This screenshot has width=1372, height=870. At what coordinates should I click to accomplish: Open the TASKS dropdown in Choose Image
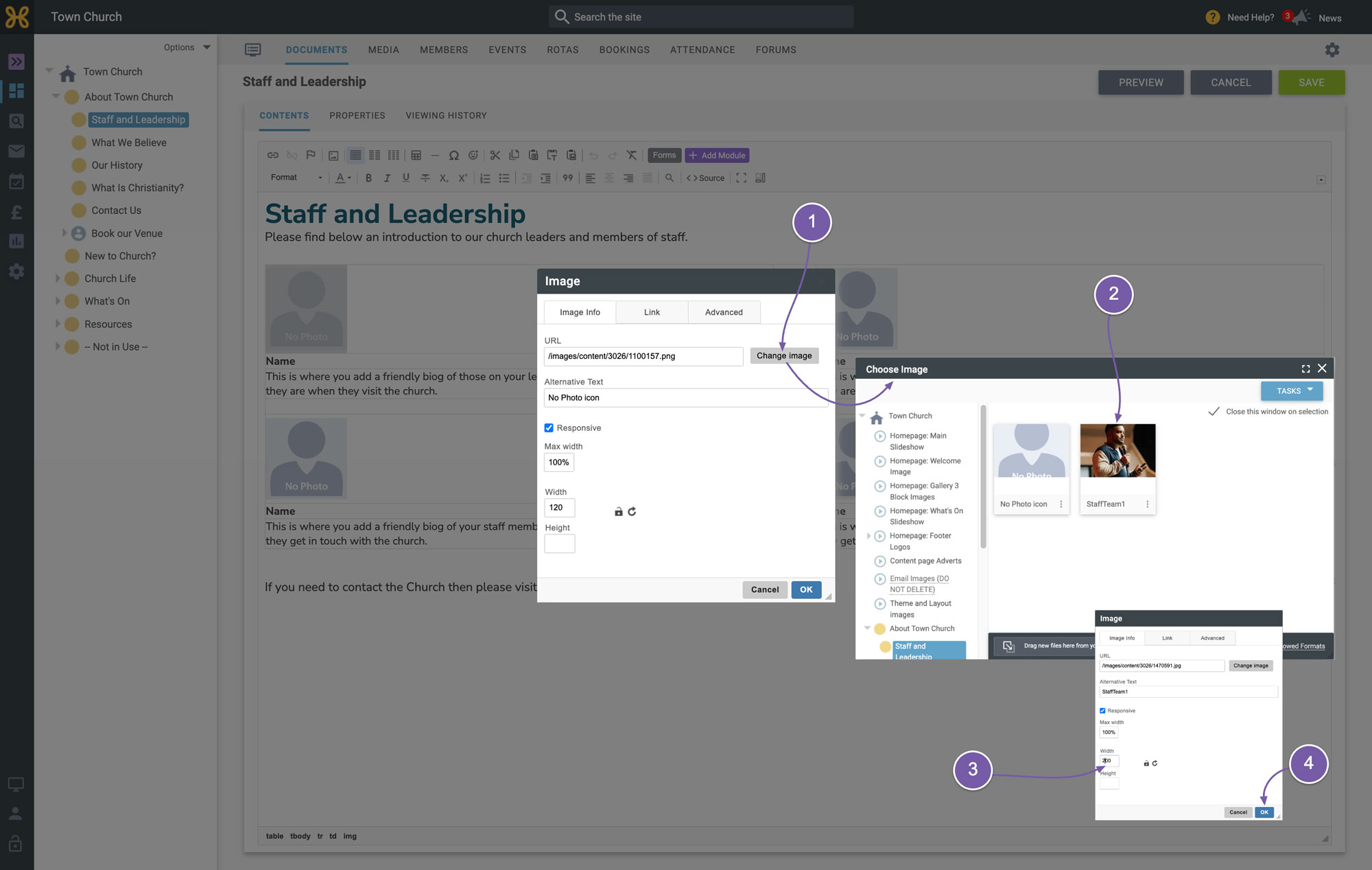point(1292,391)
